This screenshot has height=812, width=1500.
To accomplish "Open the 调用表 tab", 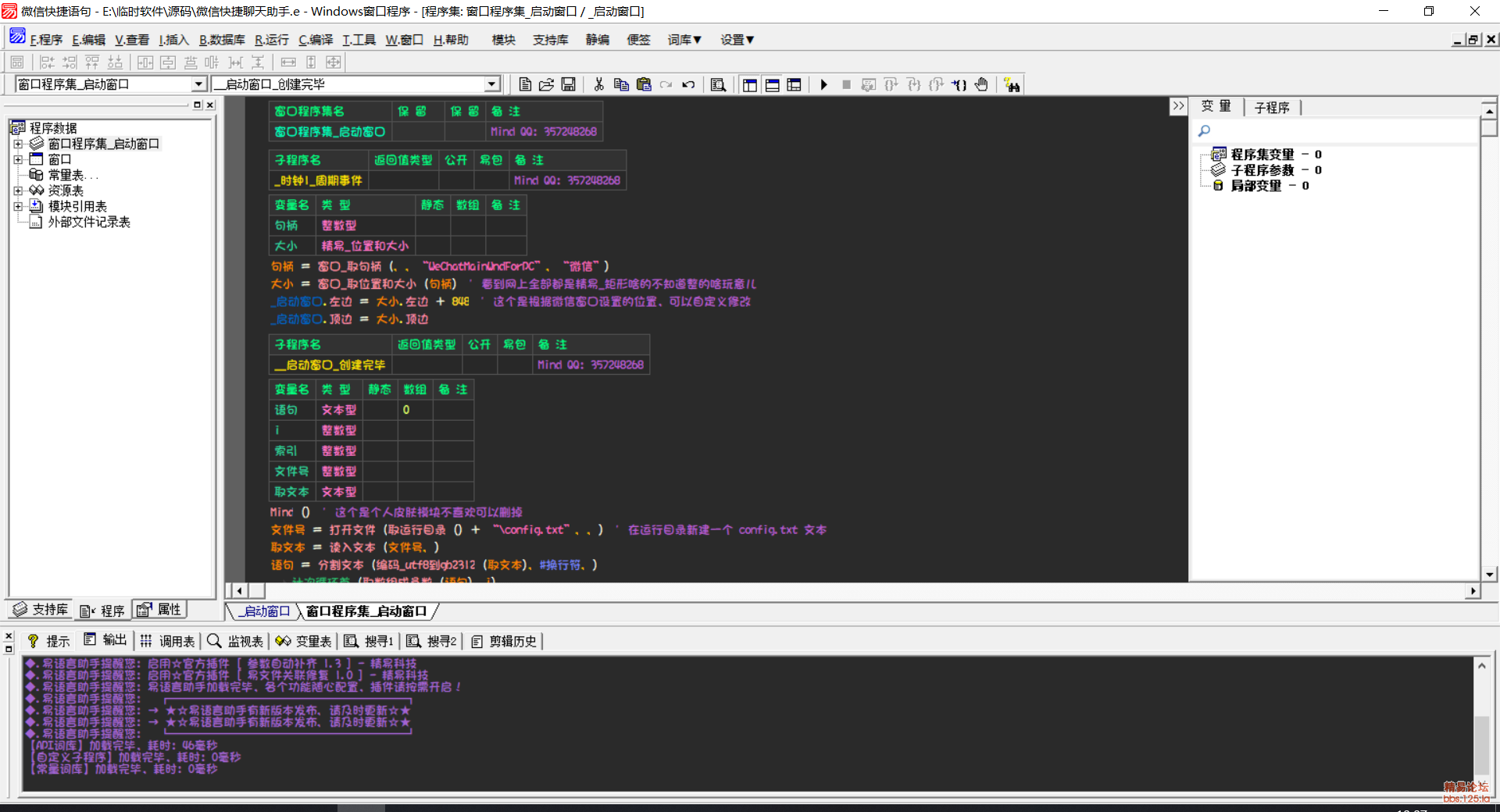I will tap(167, 641).
